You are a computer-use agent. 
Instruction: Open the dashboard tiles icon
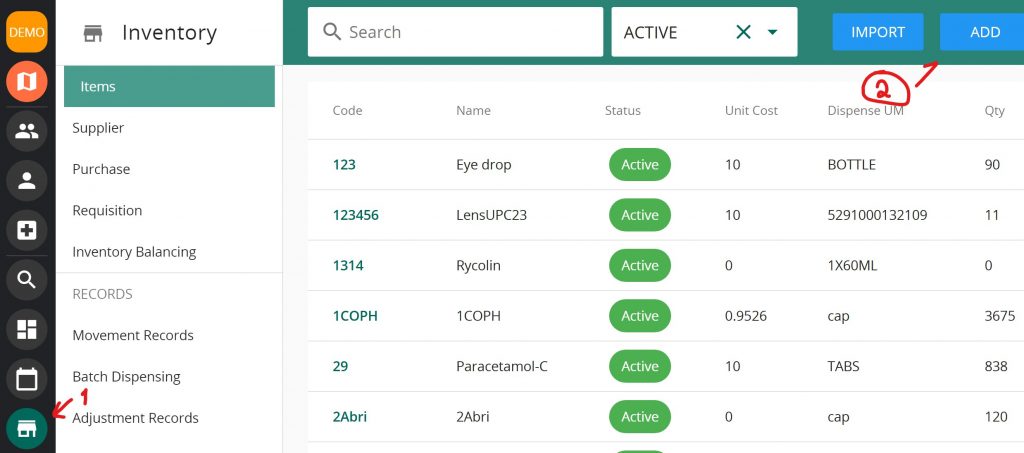pos(27,330)
